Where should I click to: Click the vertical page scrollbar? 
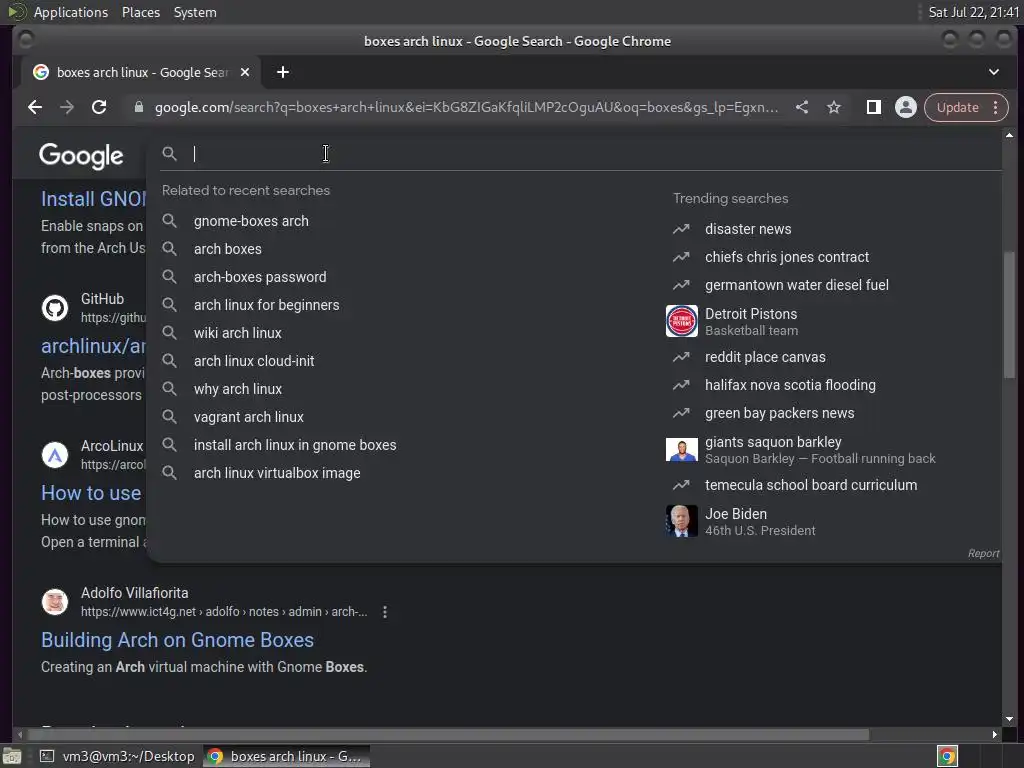1010,313
